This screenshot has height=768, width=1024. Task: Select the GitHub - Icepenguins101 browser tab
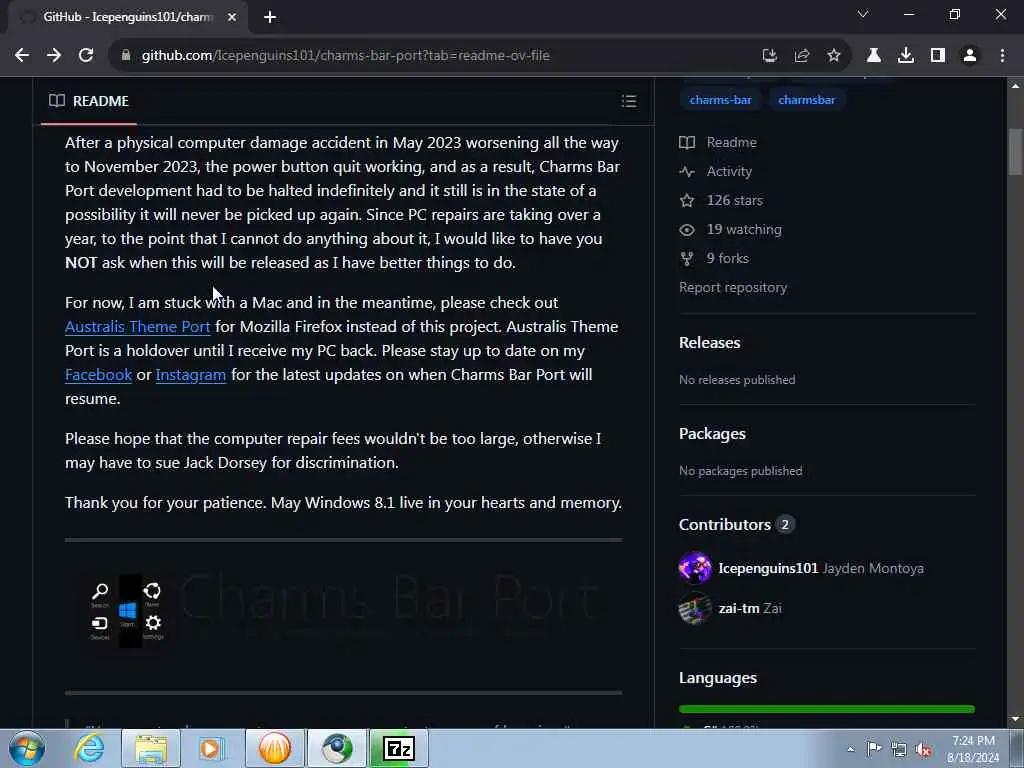pos(128,17)
